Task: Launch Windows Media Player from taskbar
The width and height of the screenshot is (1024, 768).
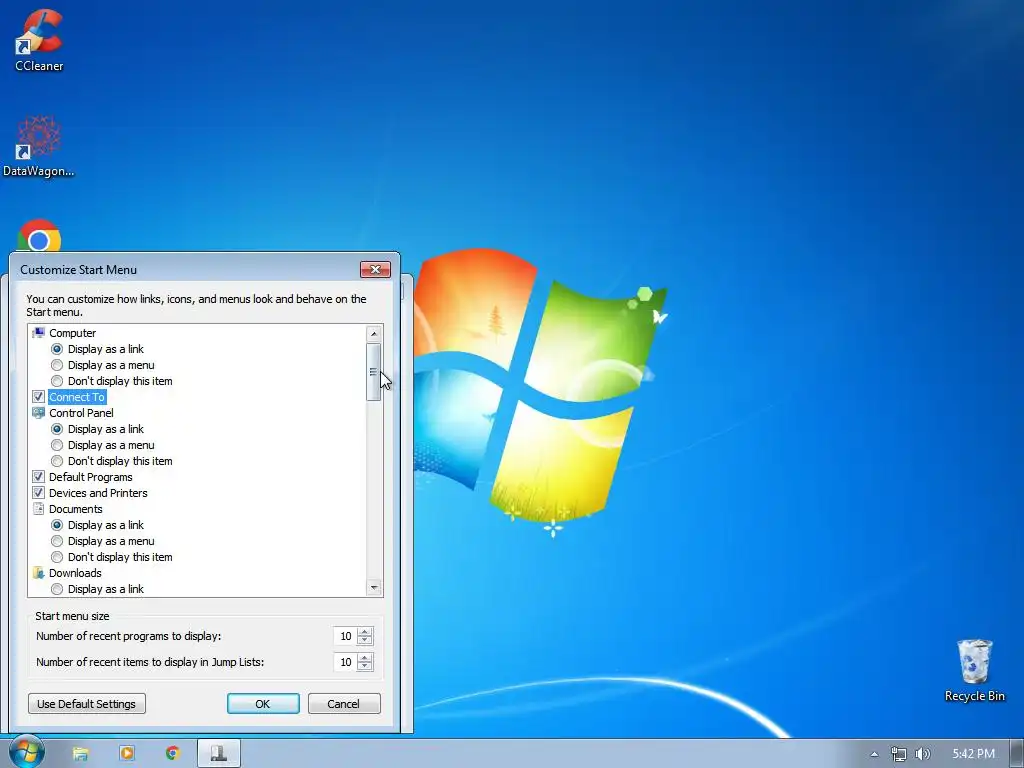Action: (127, 754)
